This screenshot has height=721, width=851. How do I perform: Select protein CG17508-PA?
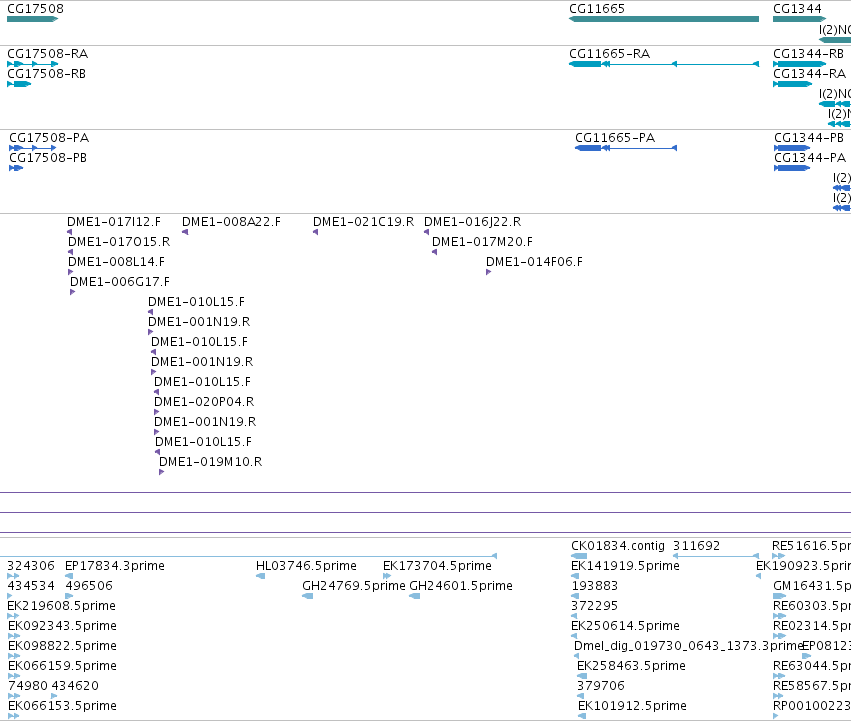coord(33,148)
